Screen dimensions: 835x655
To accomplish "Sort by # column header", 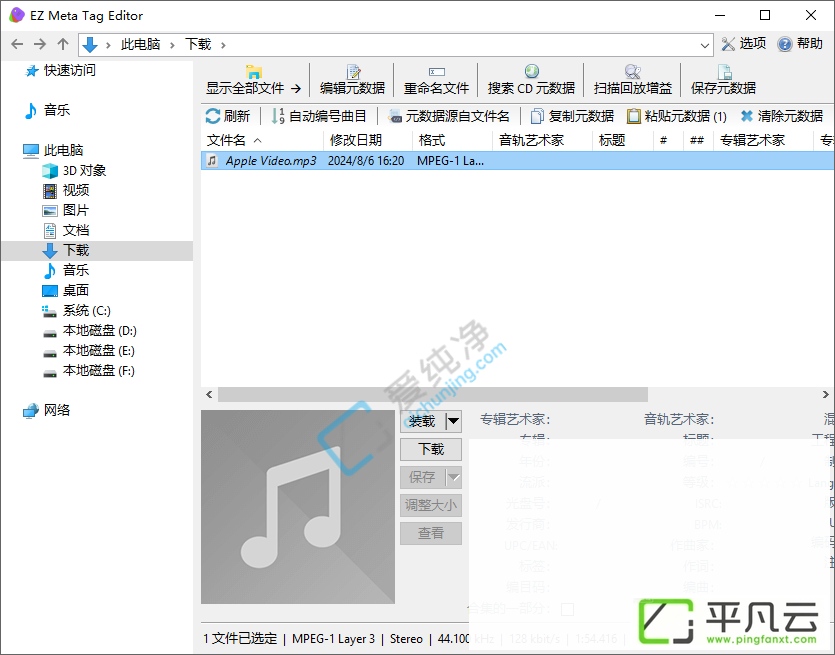I will (x=668, y=141).
